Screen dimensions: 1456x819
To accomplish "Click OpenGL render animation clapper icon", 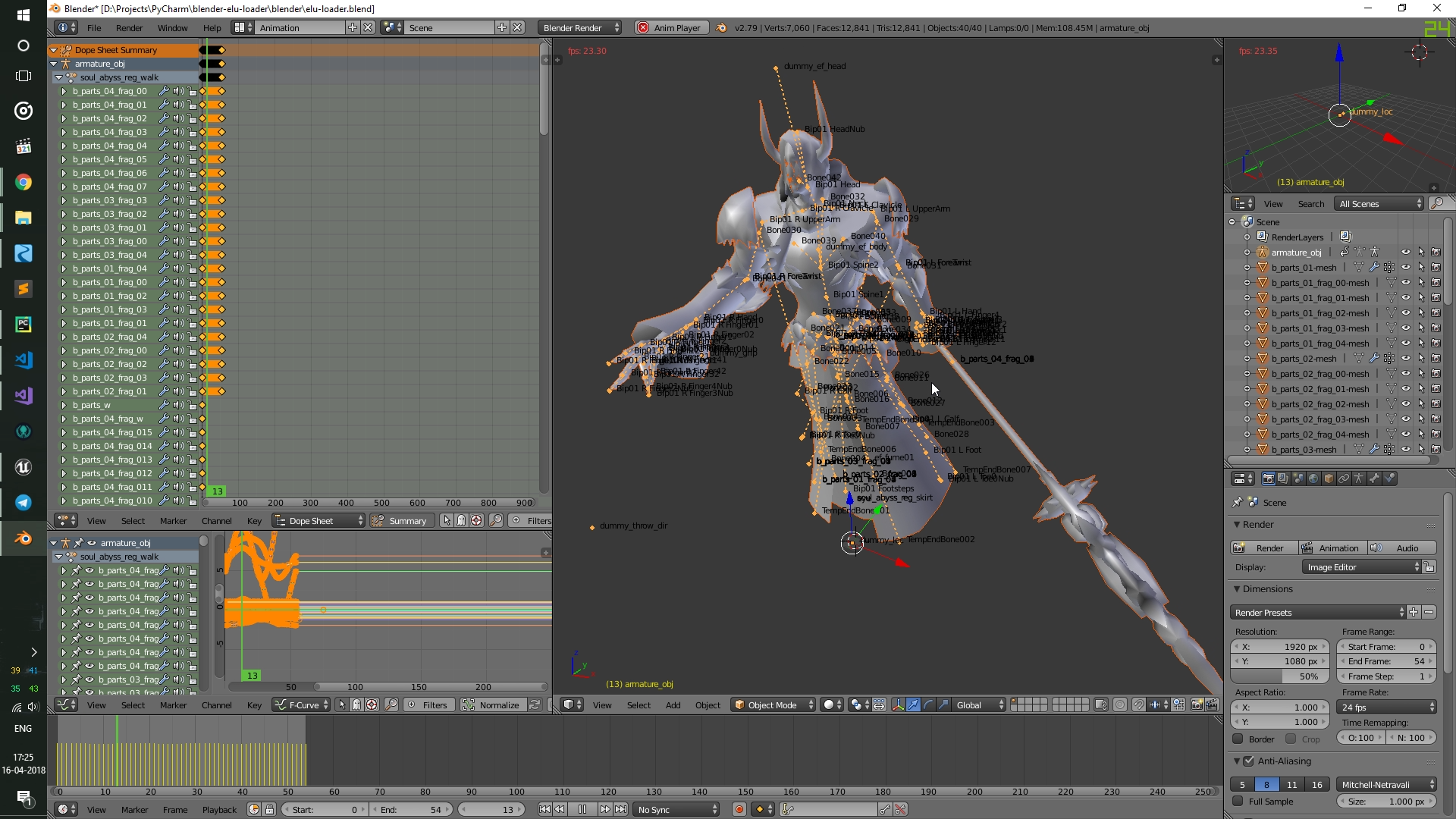I will point(1212,704).
